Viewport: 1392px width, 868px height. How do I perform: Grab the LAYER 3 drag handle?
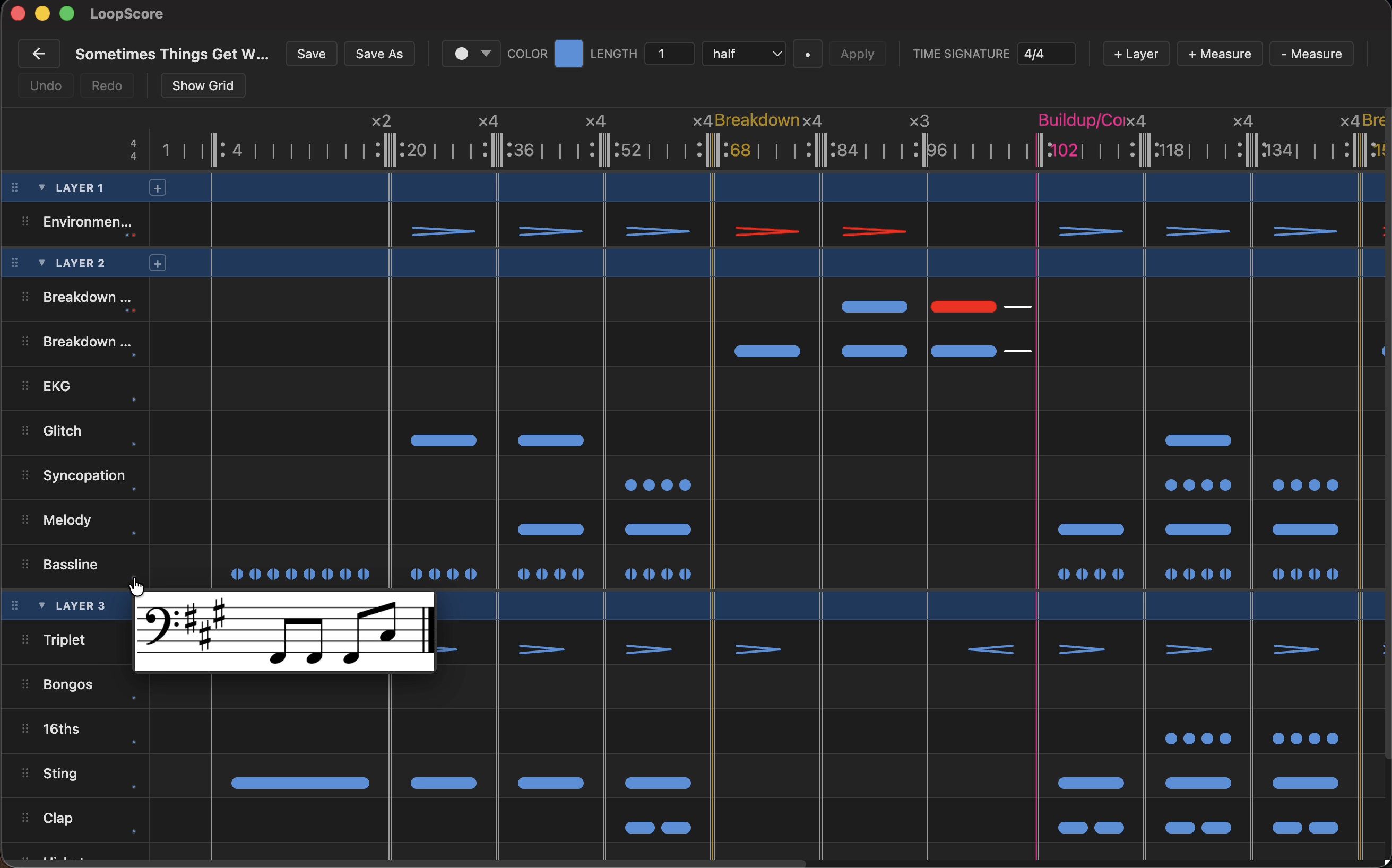[x=15, y=605]
